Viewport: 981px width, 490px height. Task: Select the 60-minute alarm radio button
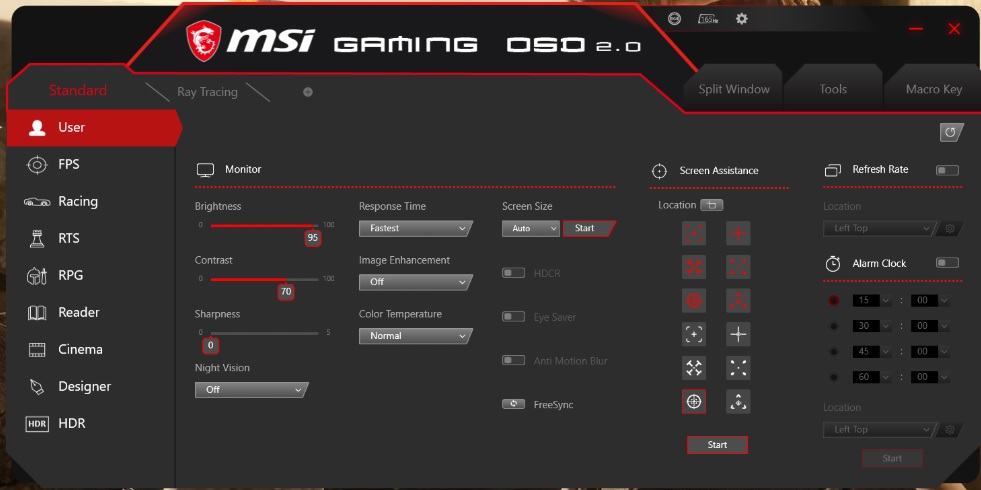click(x=833, y=377)
